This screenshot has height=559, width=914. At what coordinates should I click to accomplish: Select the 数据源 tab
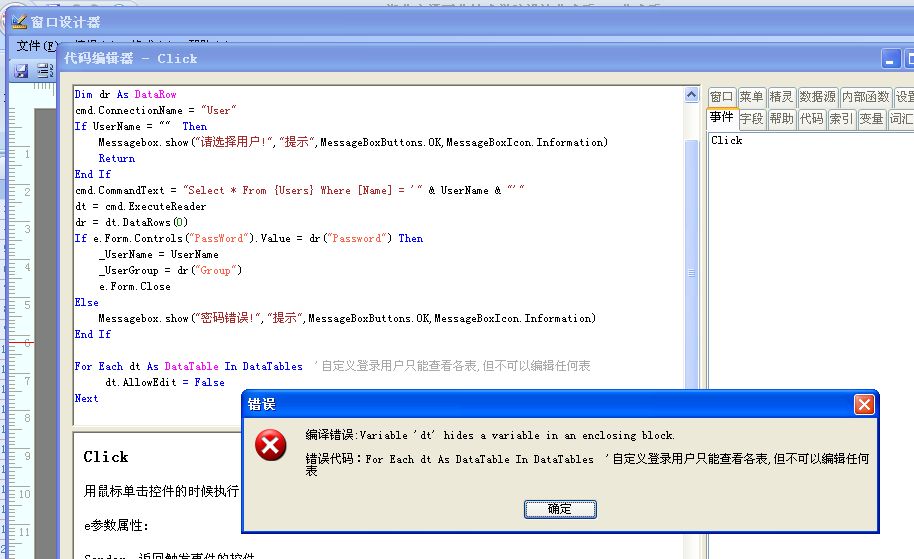[817, 97]
